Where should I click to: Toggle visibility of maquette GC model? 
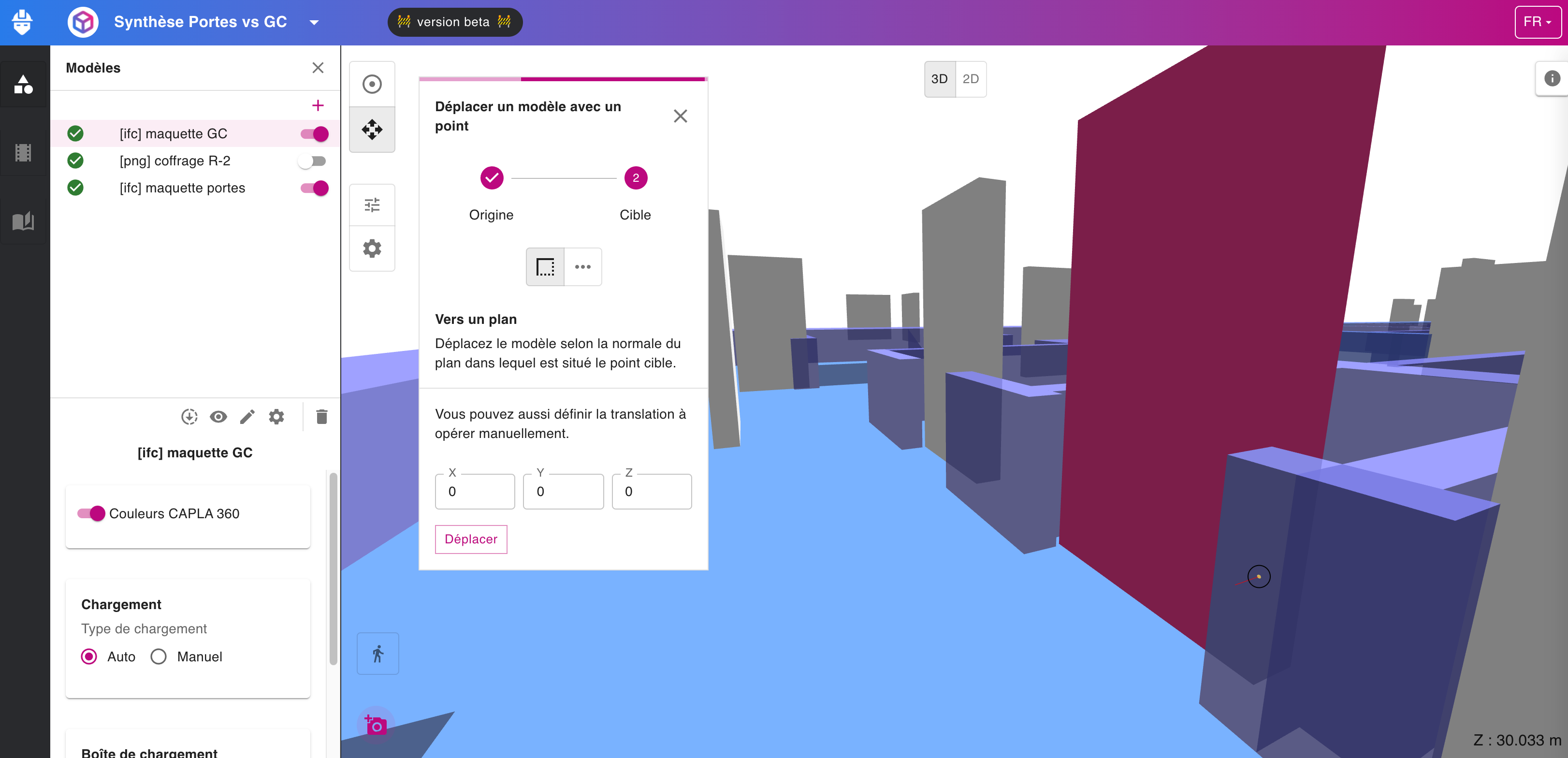pos(315,133)
